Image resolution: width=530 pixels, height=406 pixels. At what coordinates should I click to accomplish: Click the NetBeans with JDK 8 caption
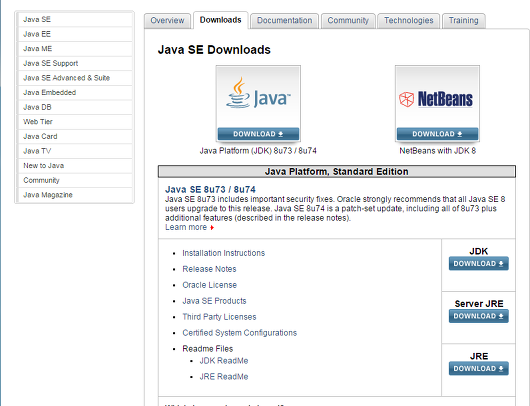tap(437, 151)
